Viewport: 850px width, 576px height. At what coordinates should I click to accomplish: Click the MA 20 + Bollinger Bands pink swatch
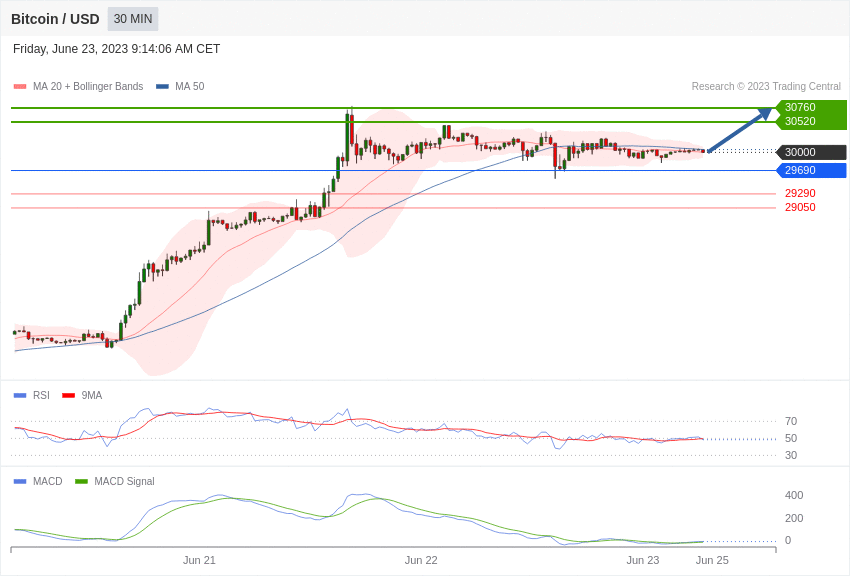[x=20, y=86]
